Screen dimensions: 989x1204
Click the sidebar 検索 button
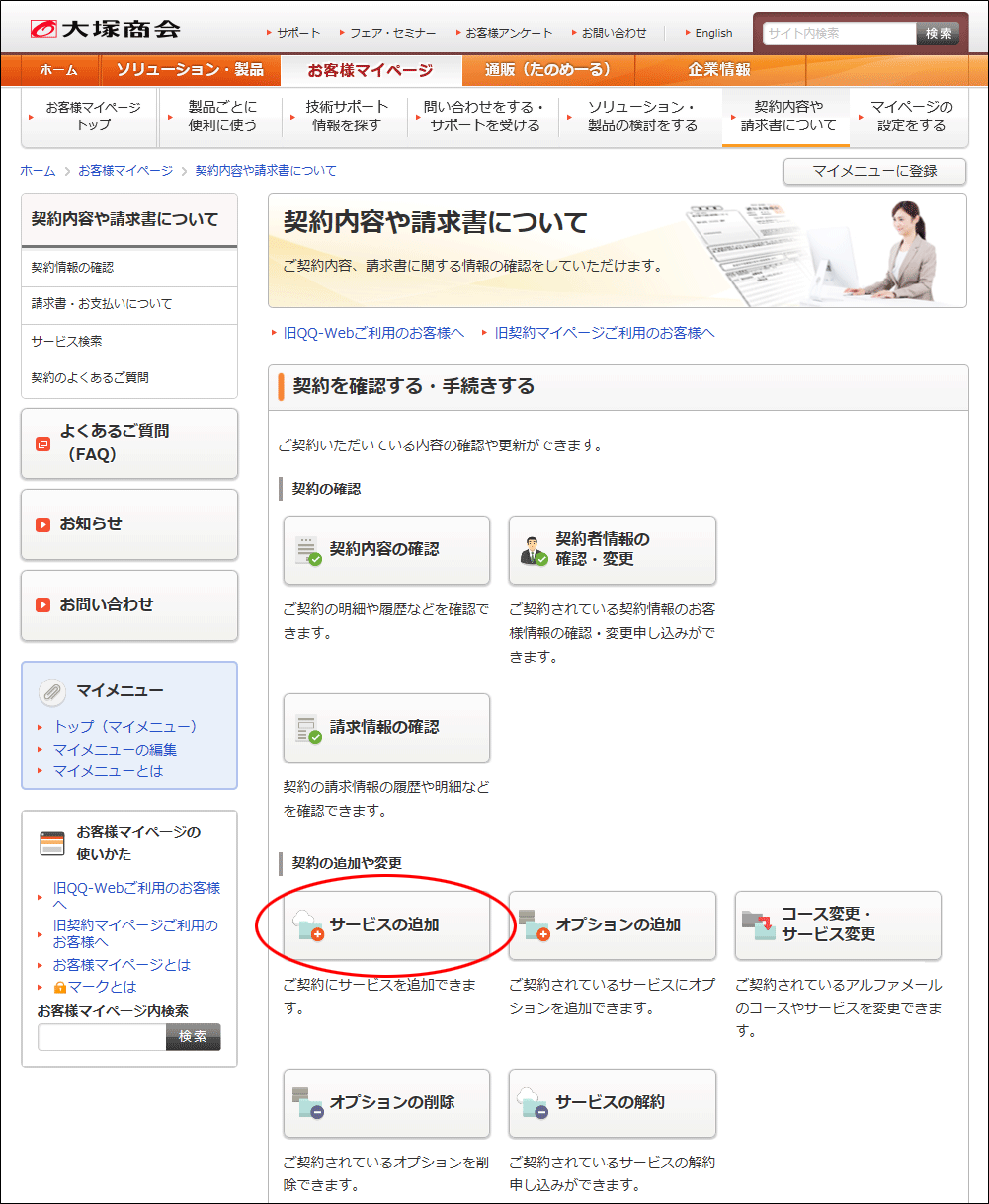(x=194, y=1037)
